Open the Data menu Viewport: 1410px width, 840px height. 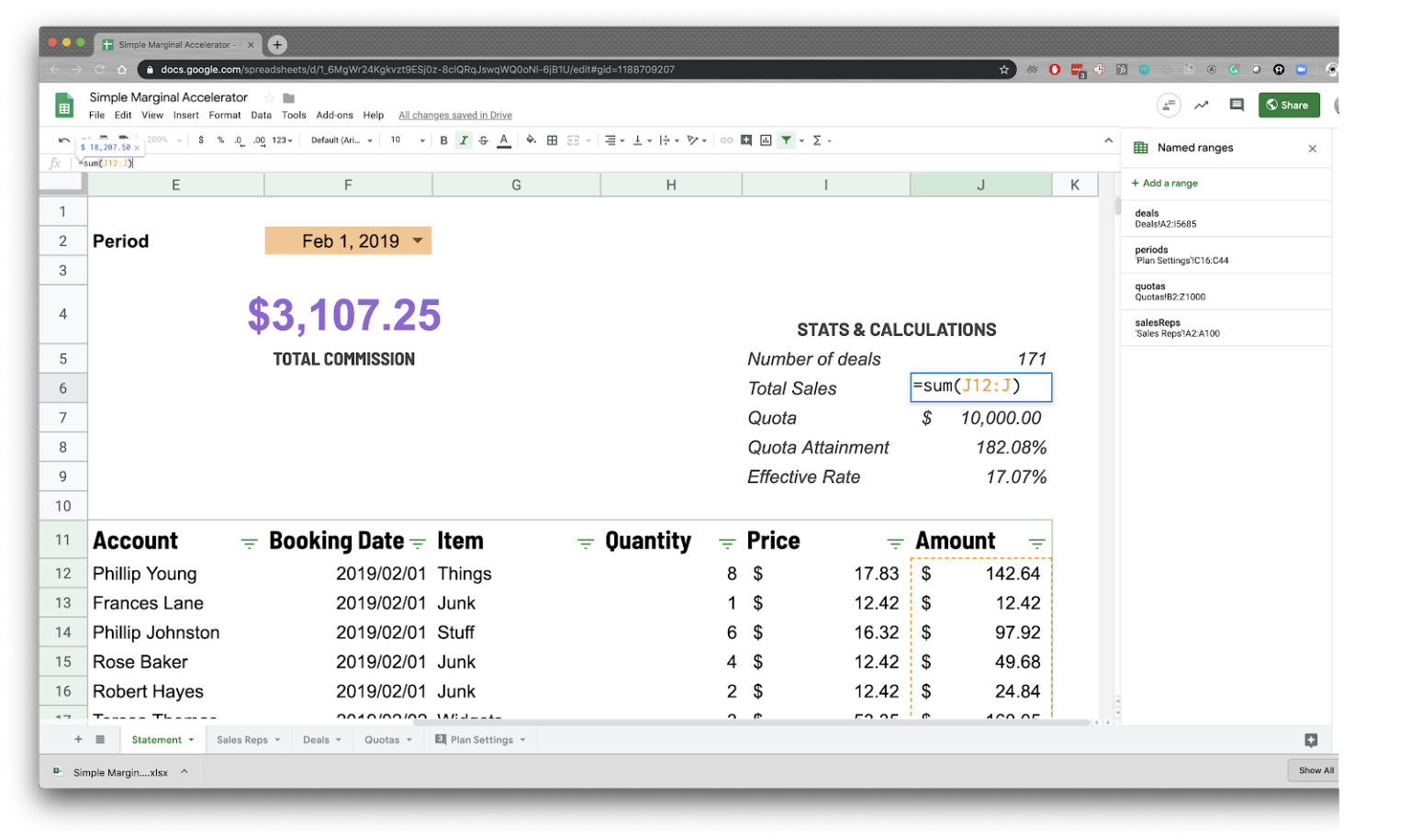coord(261,115)
